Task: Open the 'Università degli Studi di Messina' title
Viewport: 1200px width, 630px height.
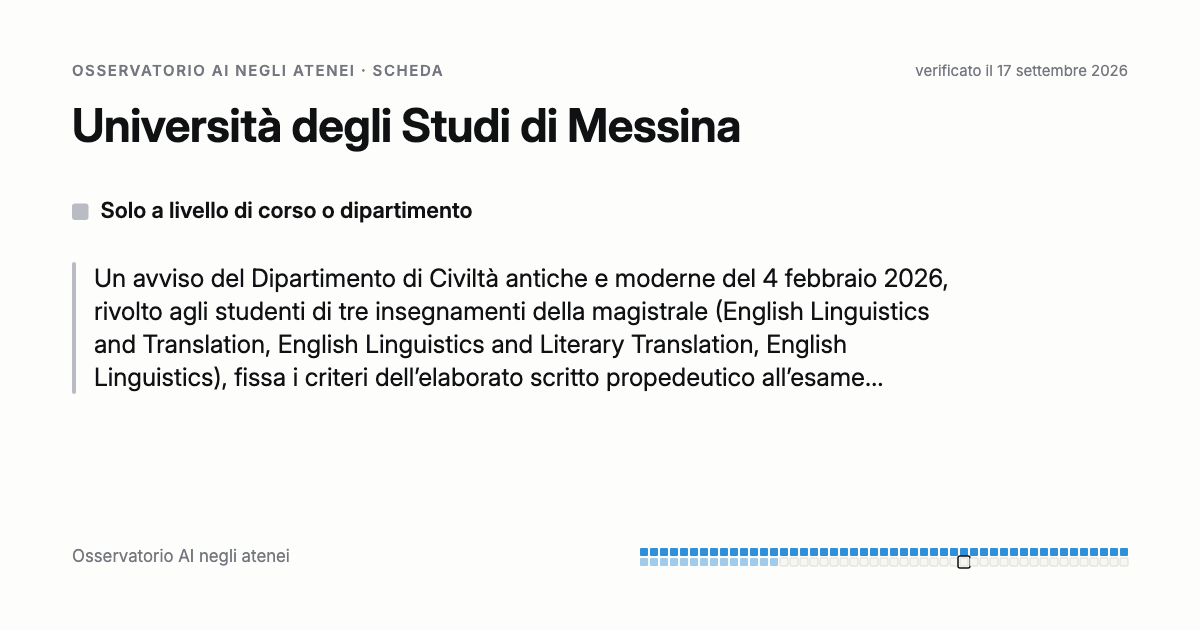Action: click(406, 128)
